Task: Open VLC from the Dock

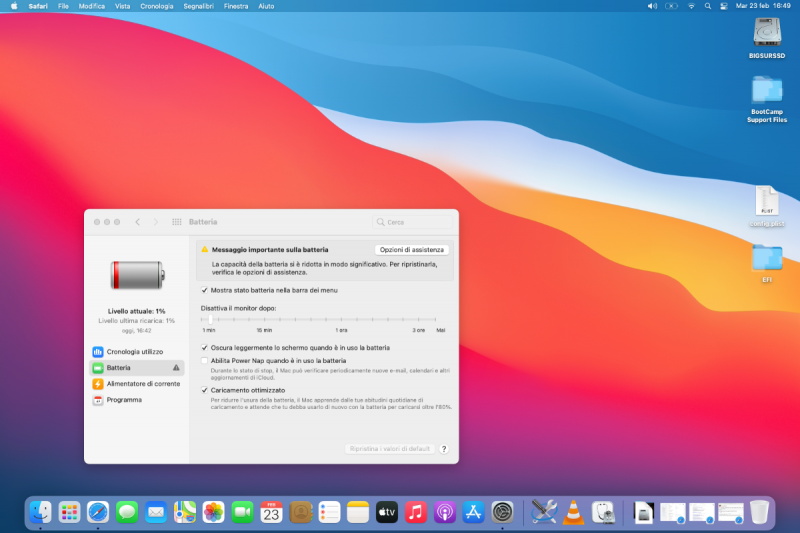Action: [573, 512]
